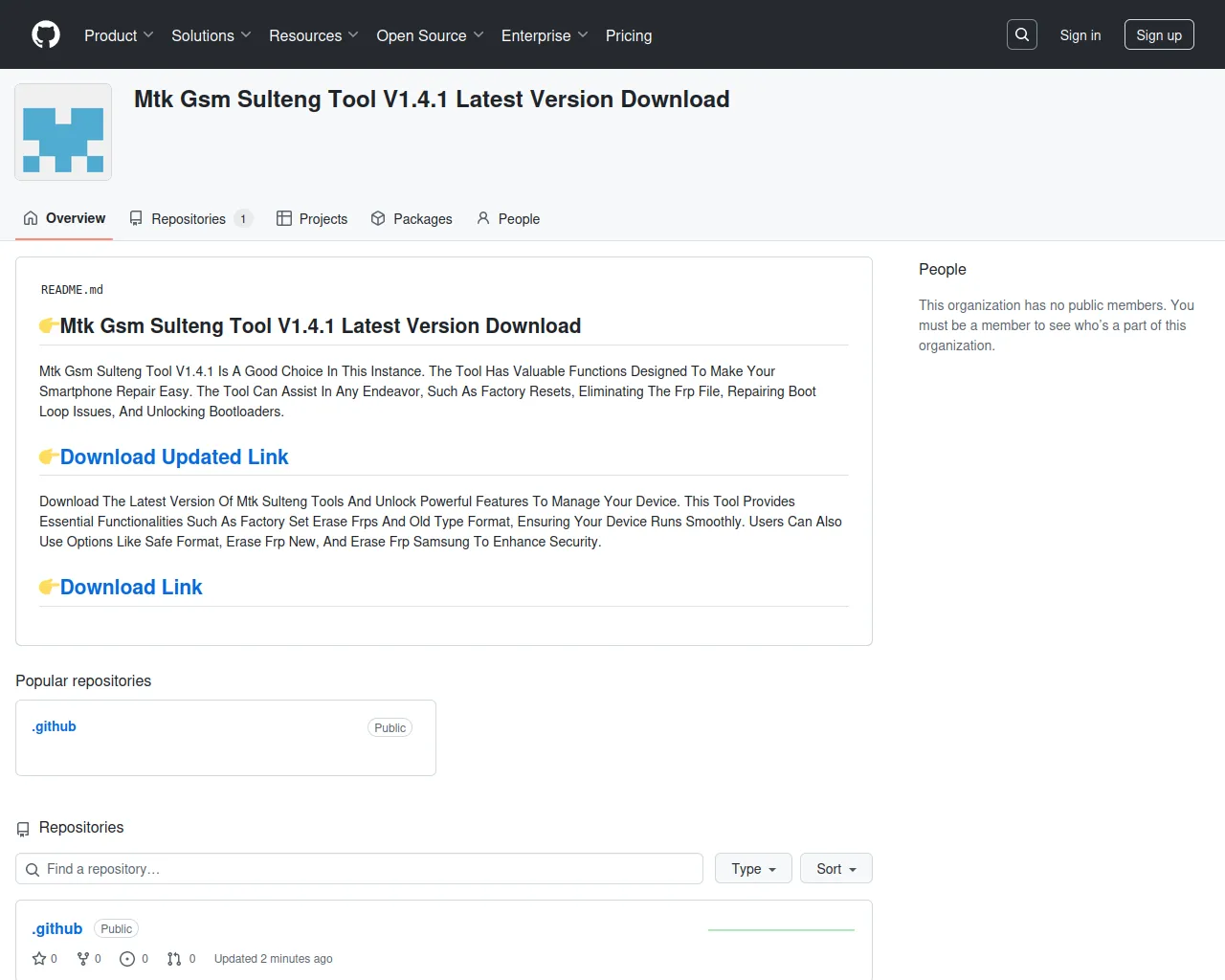Screen dimensions: 1225x980
Task: Click the book icon beside Repositories
Action: tap(137, 218)
